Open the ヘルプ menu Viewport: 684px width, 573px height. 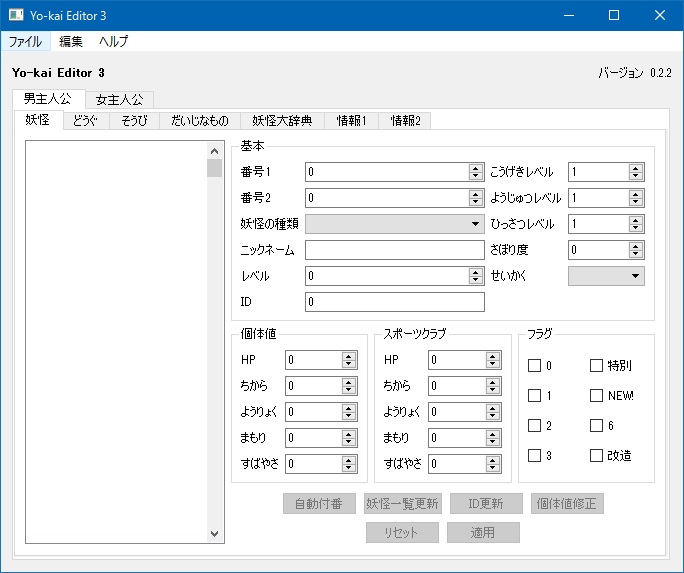tap(113, 41)
